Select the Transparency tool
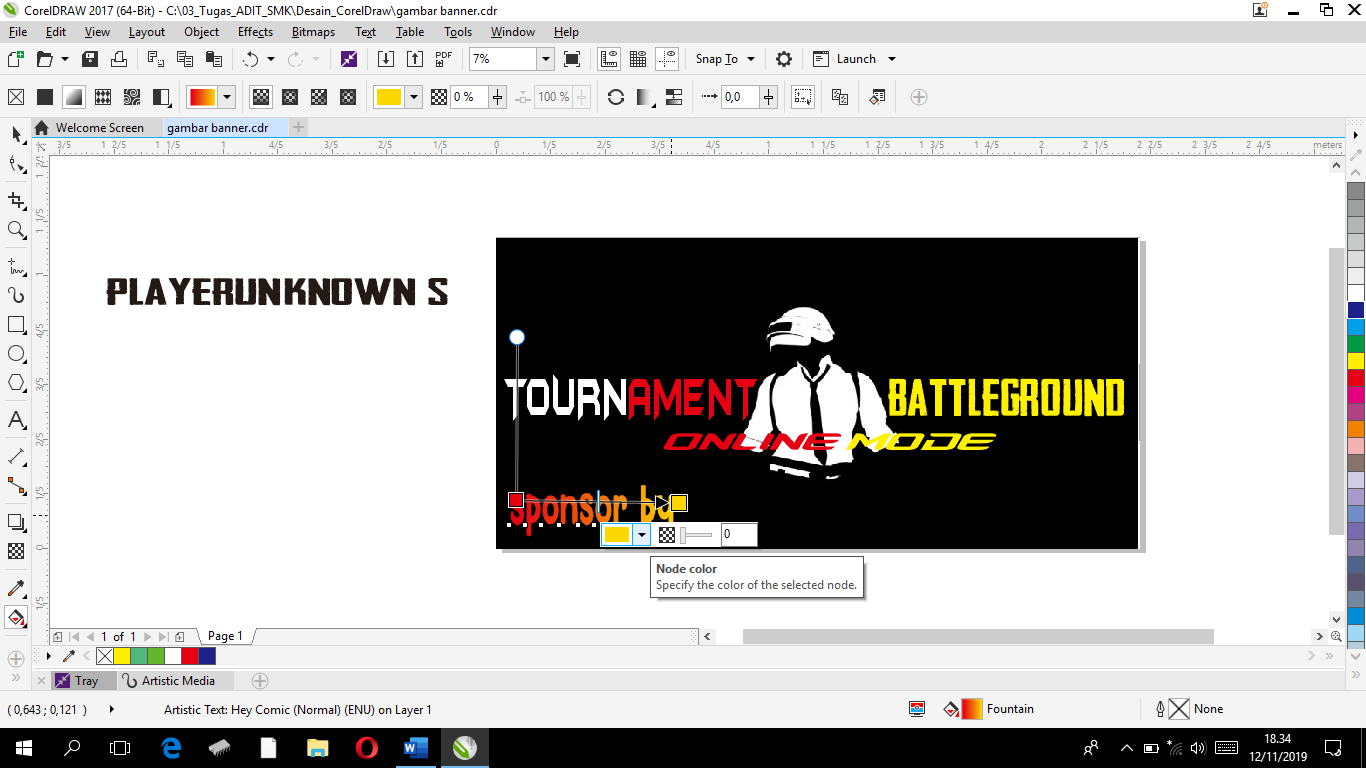Viewport: 1366px width, 768px height. pyautogui.click(x=16, y=551)
